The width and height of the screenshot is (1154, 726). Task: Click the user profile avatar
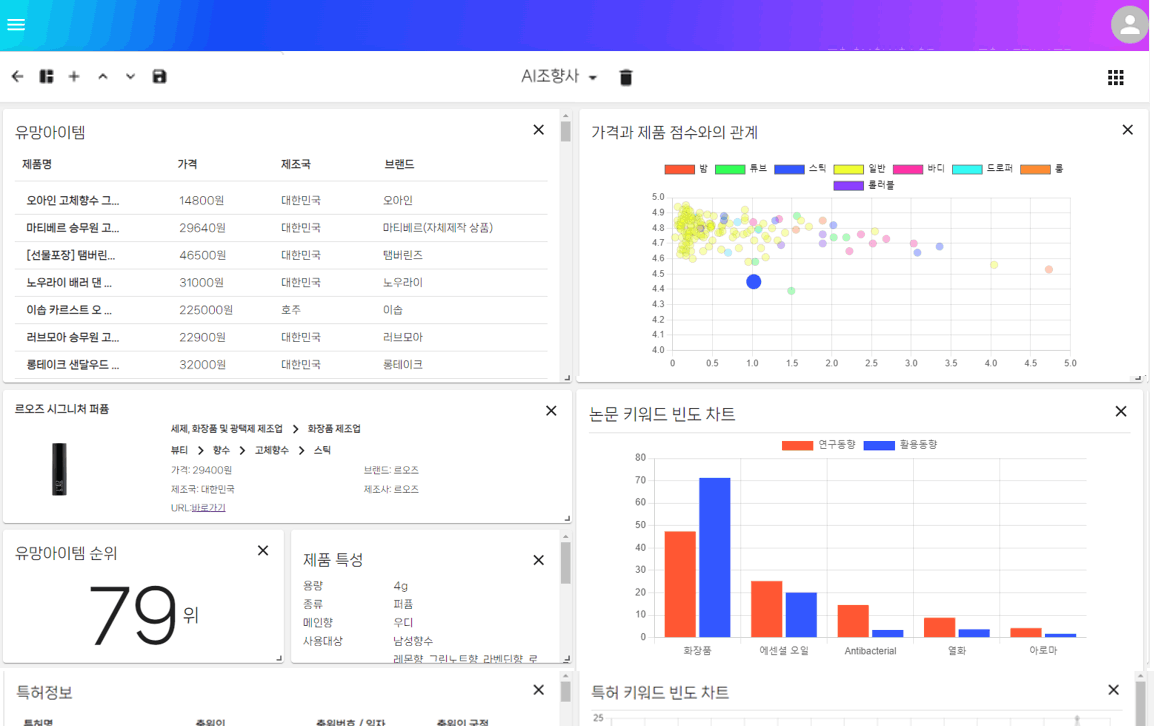click(x=1129, y=25)
